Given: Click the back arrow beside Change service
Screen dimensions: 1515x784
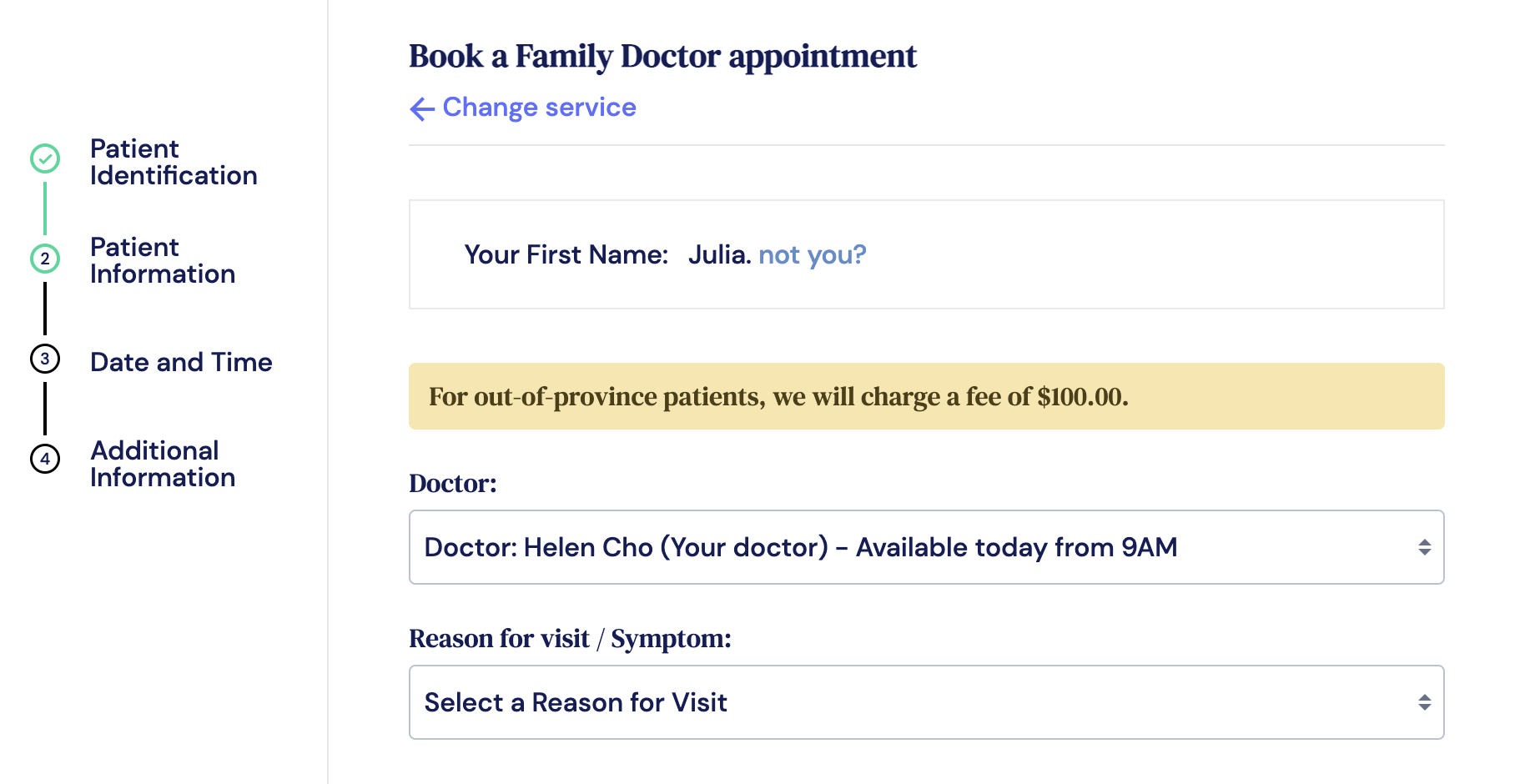Looking at the screenshot, I should point(422,108).
